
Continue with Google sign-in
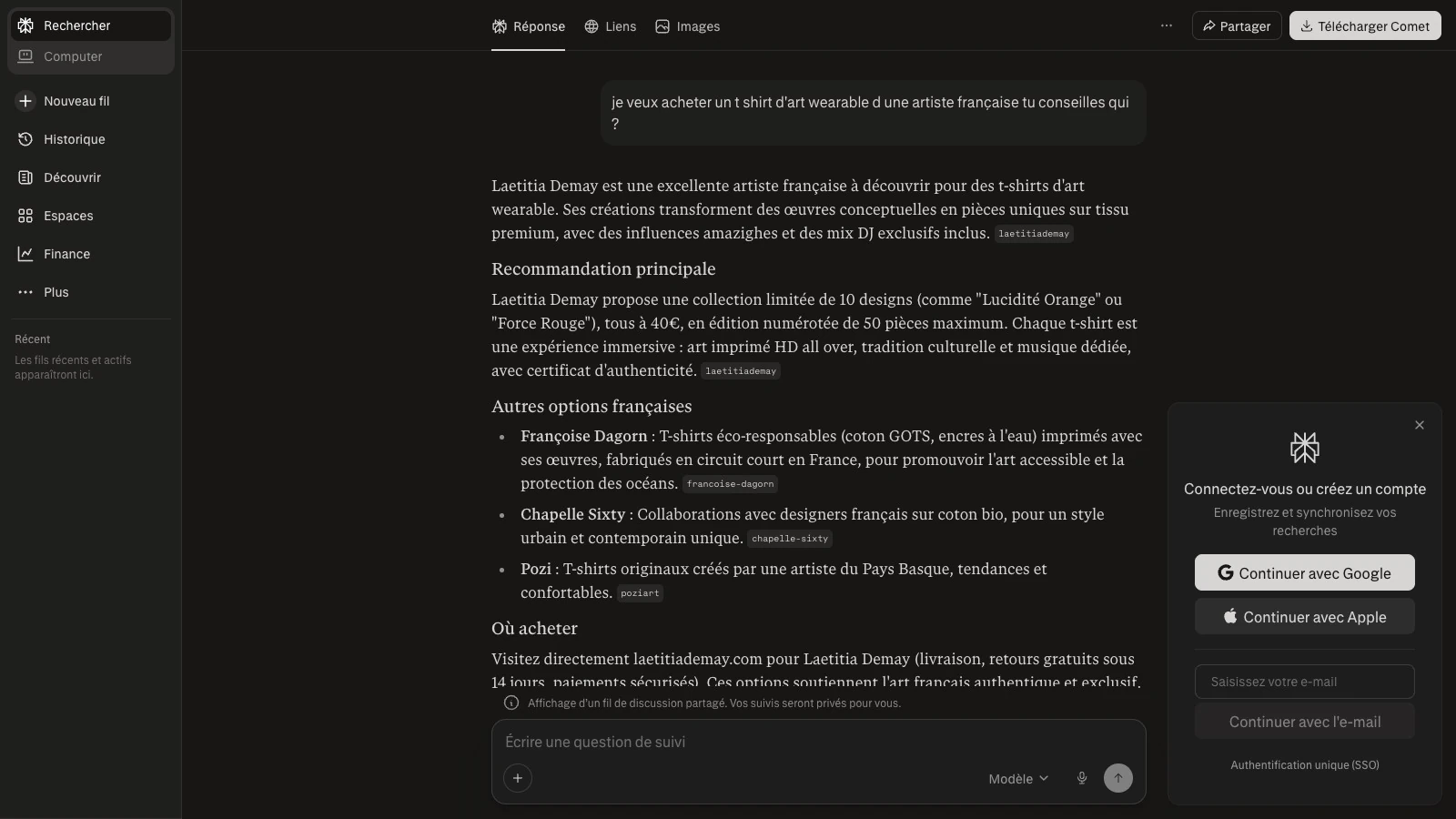click(x=1305, y=572)
